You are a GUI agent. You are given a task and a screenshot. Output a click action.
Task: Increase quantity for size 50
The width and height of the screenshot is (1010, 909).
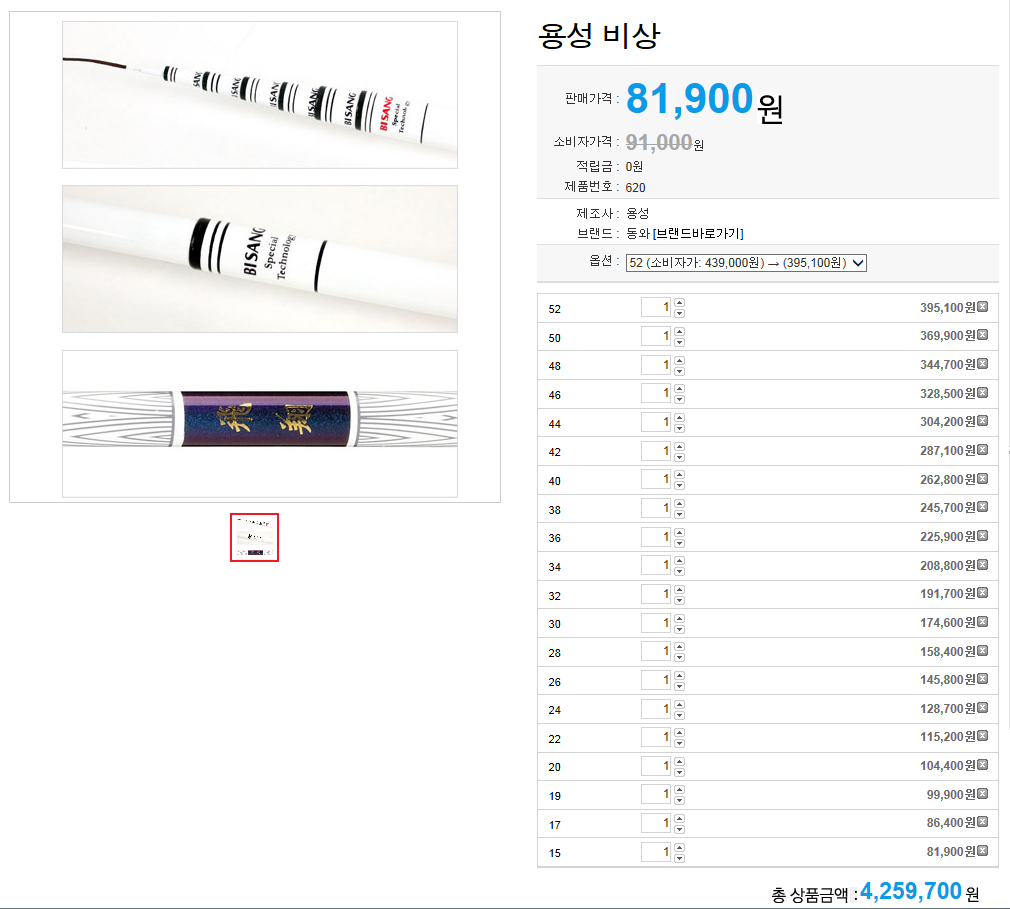click(x=679, y=331)
